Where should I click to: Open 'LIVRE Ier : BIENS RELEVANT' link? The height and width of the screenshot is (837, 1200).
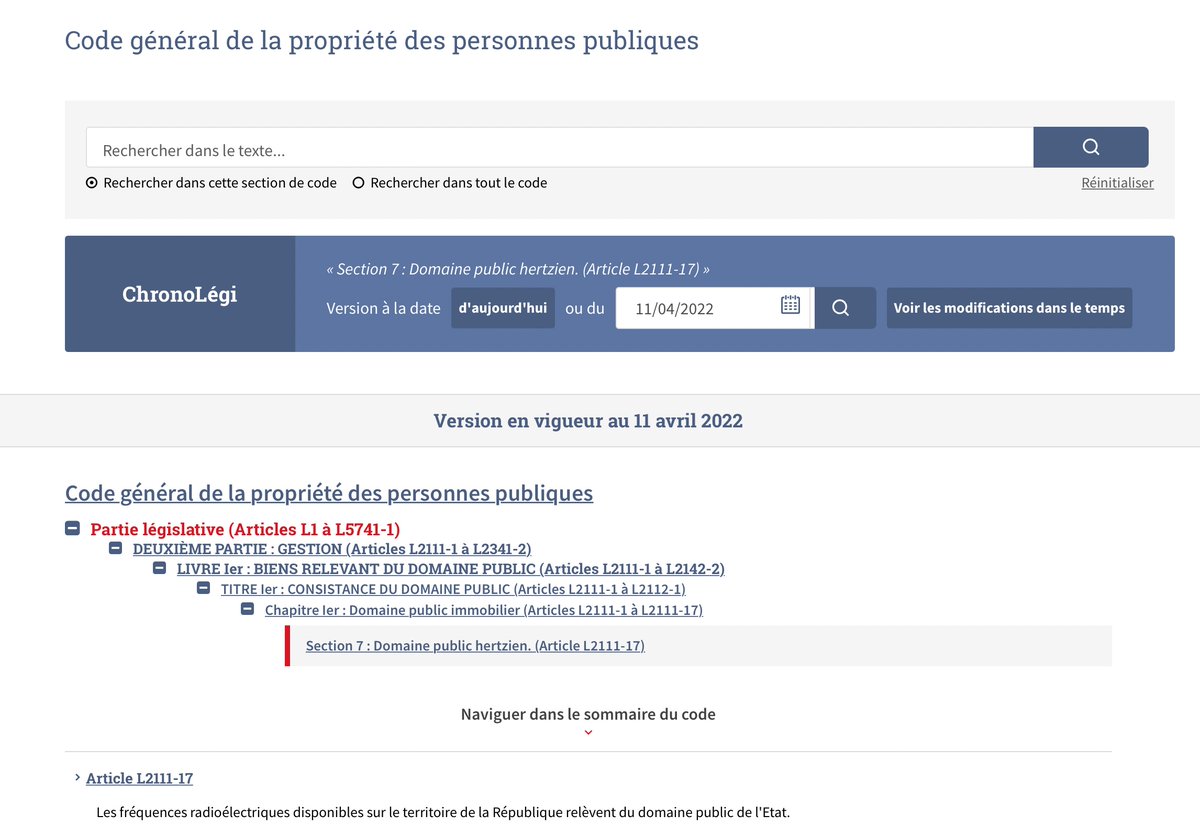coord(451,569)
